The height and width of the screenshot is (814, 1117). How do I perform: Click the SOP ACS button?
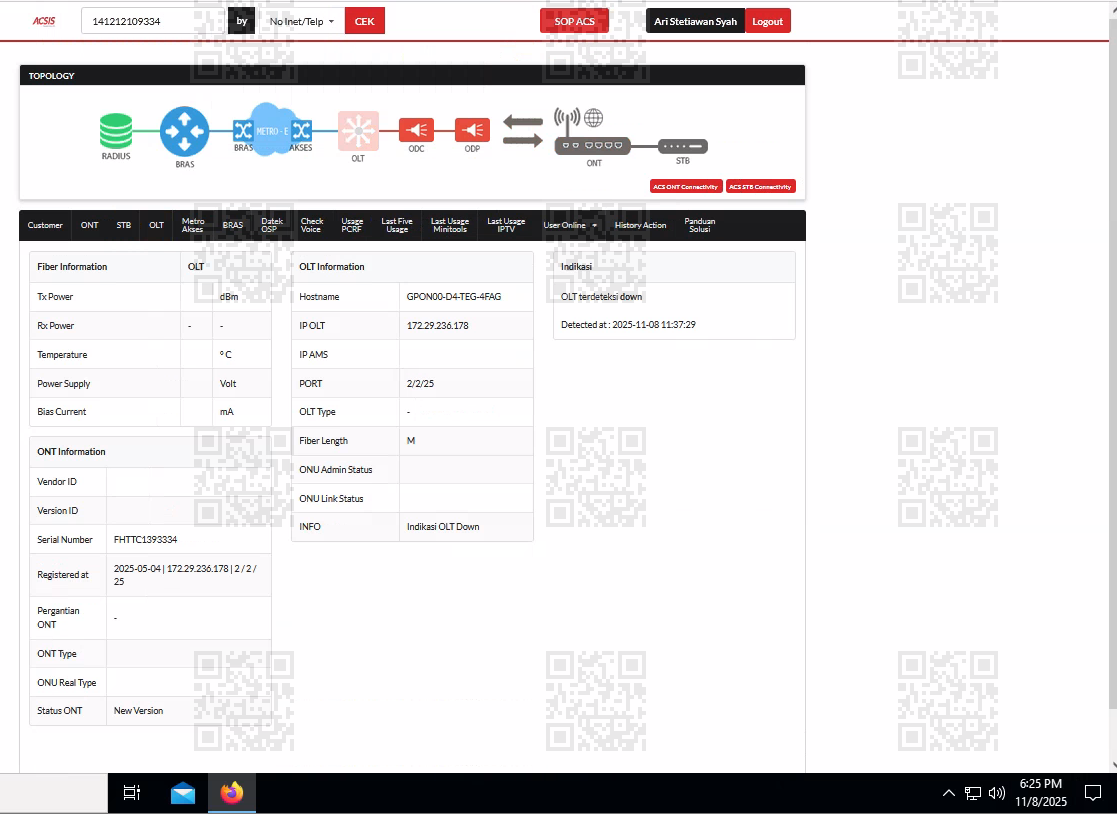pos(574,21)
